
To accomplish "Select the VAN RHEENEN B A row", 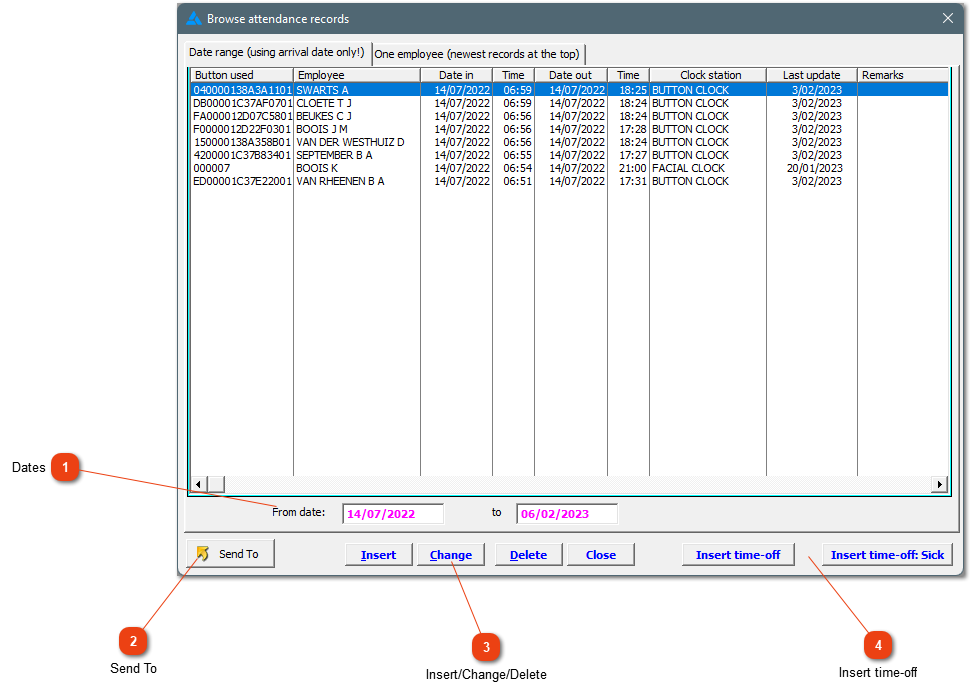I will point(569,181).
